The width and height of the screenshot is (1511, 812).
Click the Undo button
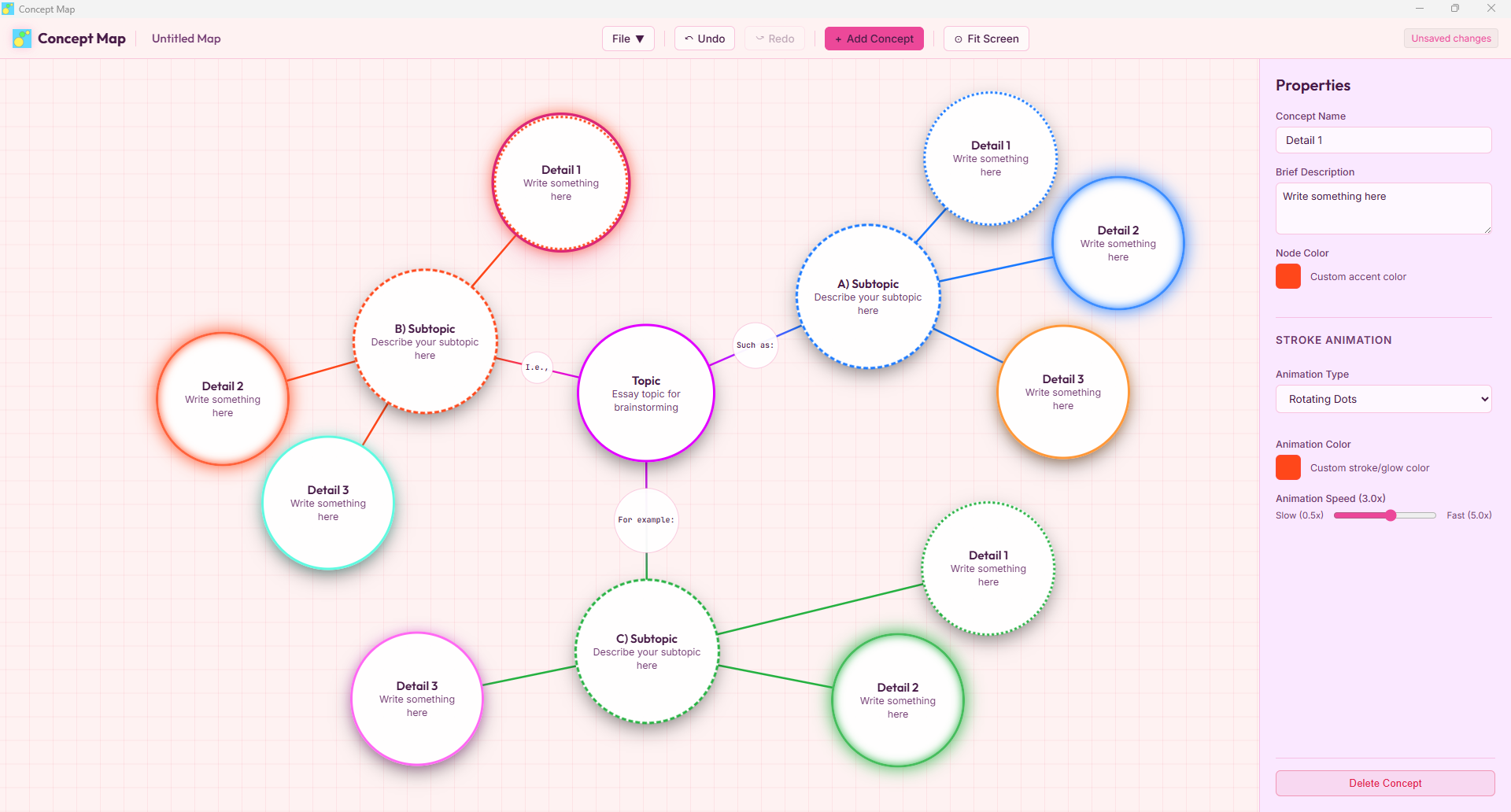(x=704, y=39)
